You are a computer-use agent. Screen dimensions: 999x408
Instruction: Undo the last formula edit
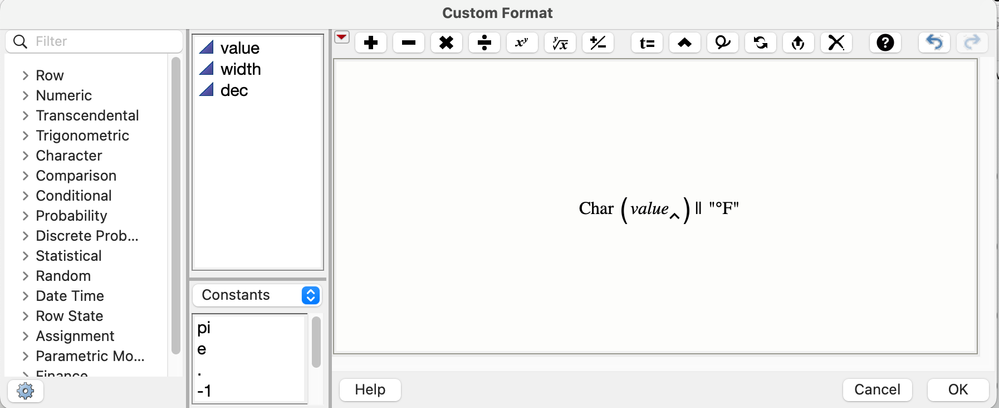point(934,43)
